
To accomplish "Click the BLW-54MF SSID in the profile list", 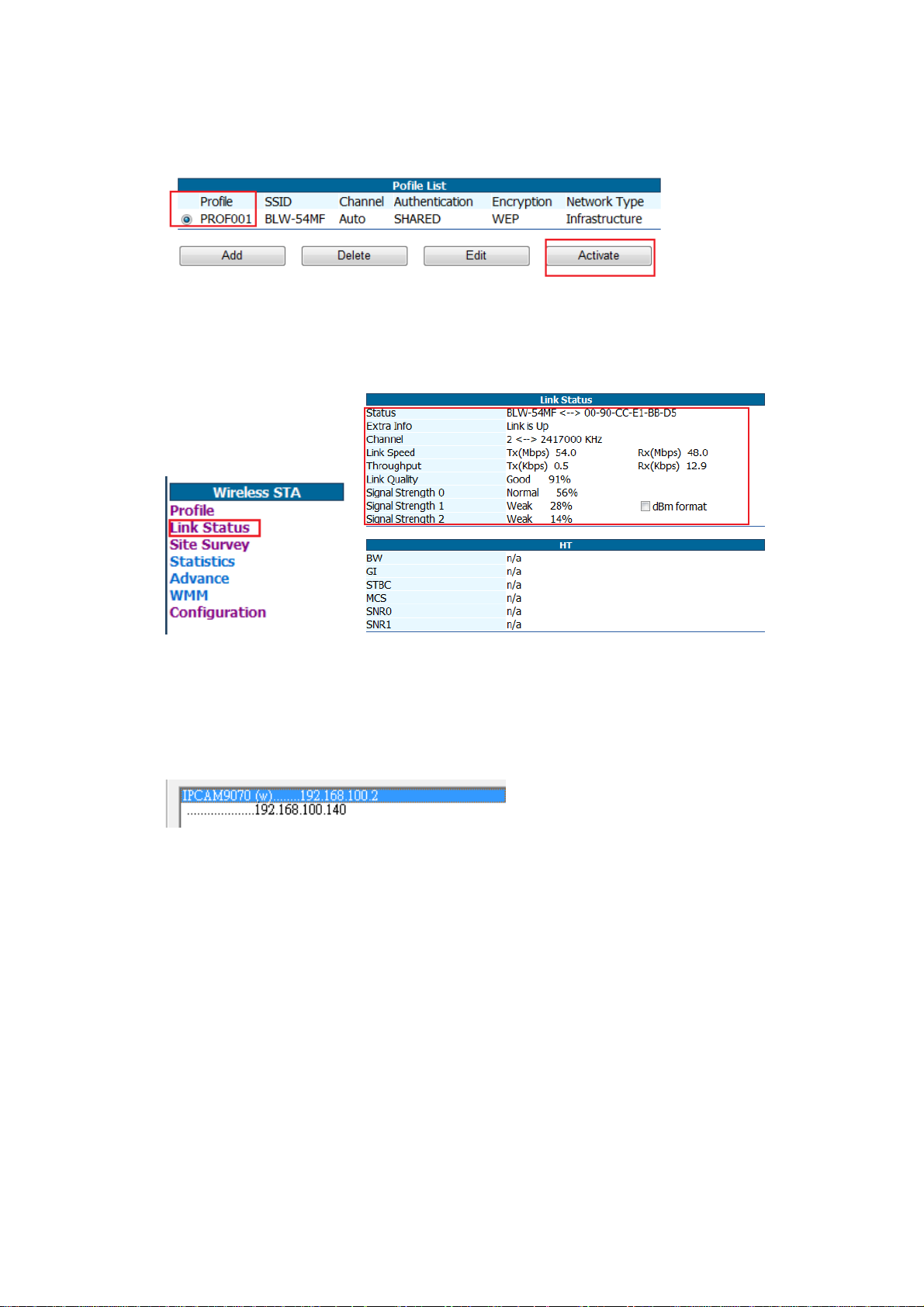I will (295, 220).
